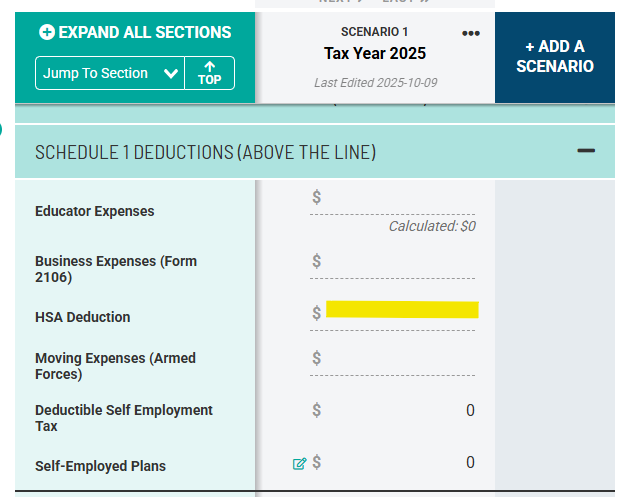
Task: Click the highlighted HSA Deduction field
Action: point(402,310)
